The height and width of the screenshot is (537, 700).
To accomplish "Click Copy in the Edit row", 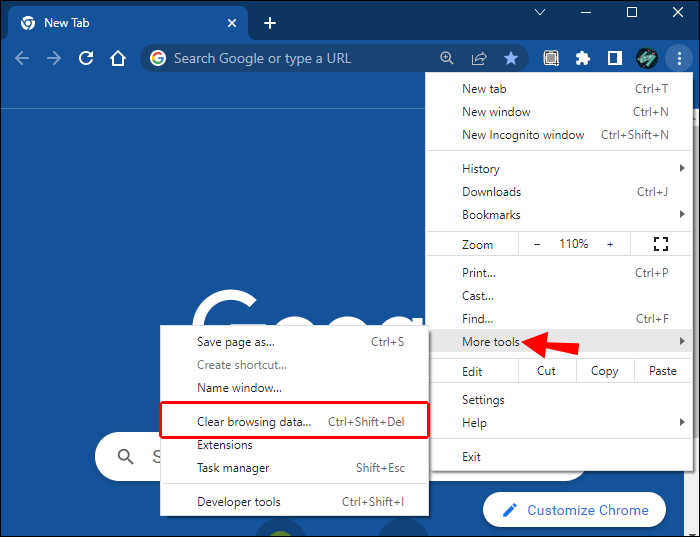I will pyautogui.click(x=604, y=371).
